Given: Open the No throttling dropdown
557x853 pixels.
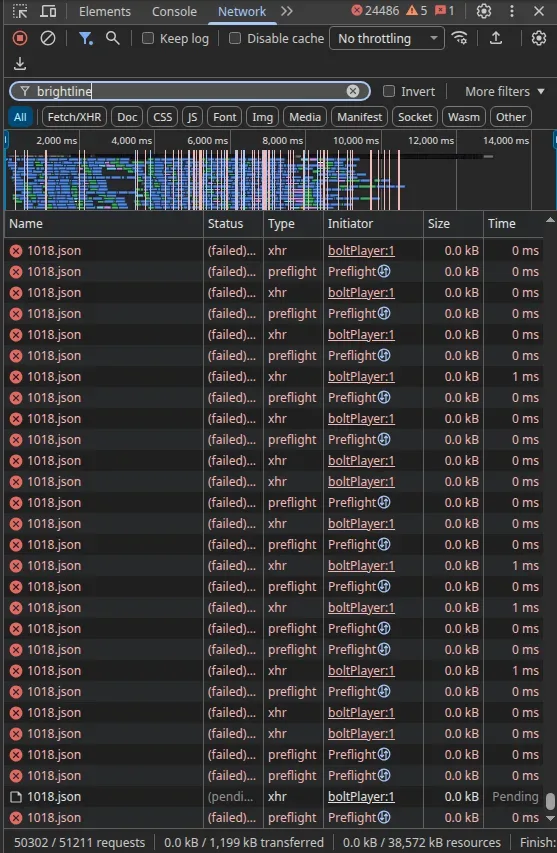Looking at the screenshot, I should pos(386,38).
